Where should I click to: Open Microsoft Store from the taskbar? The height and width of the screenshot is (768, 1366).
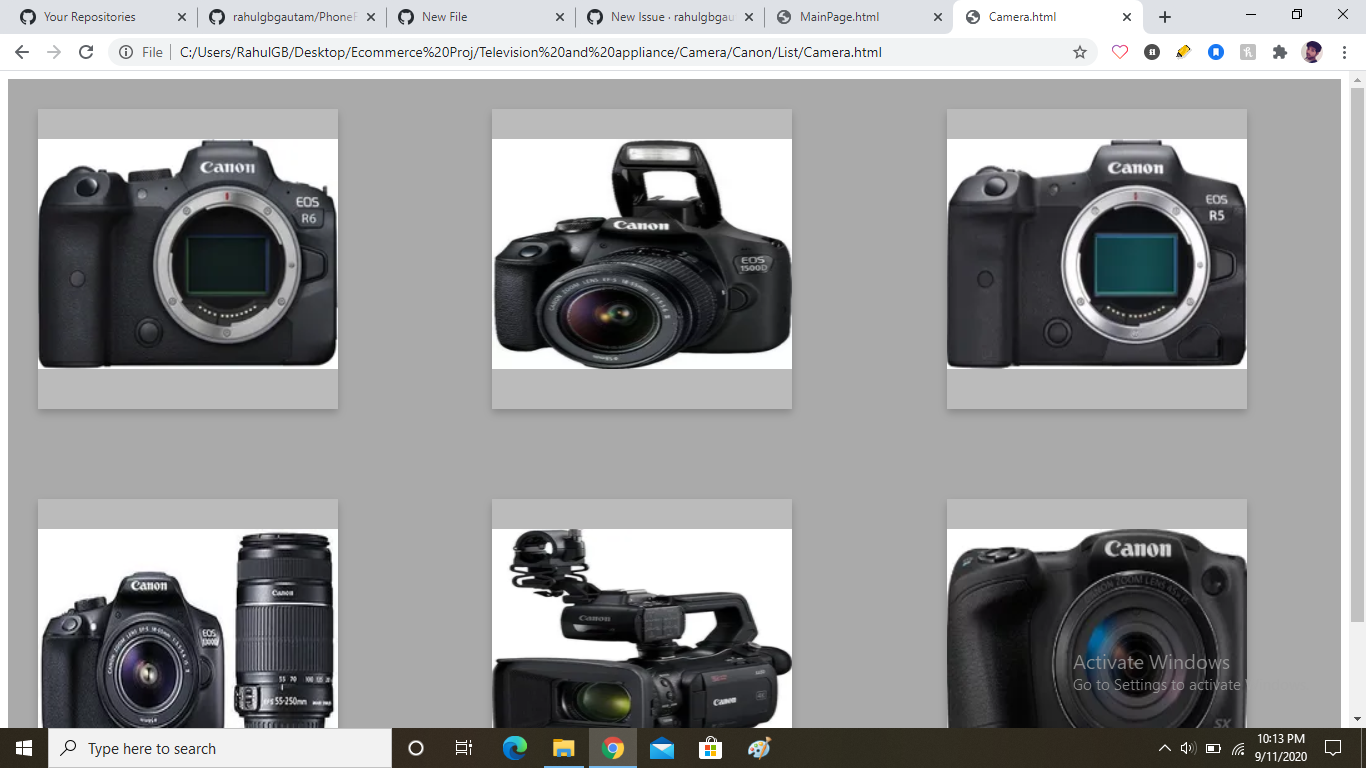click(x=711, y=748)
